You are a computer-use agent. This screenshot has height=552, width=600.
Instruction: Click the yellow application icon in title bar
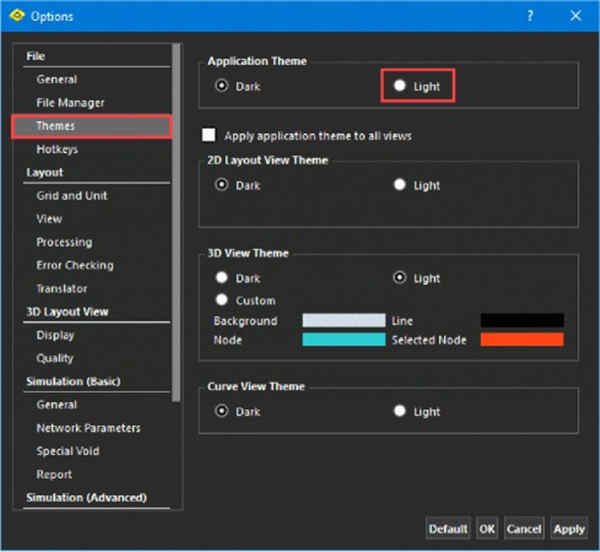click(x=17, y=16)
